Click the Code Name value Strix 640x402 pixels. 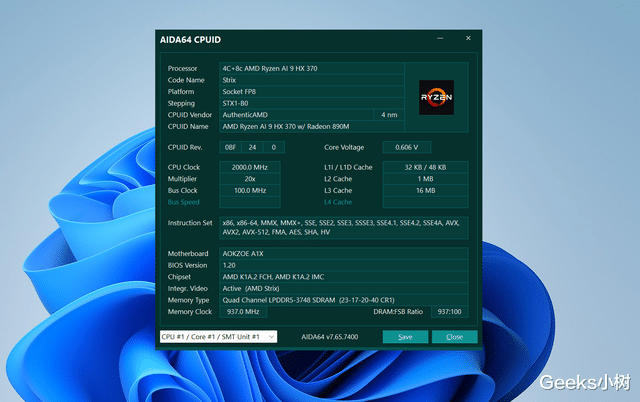click(x=312, y=80)
